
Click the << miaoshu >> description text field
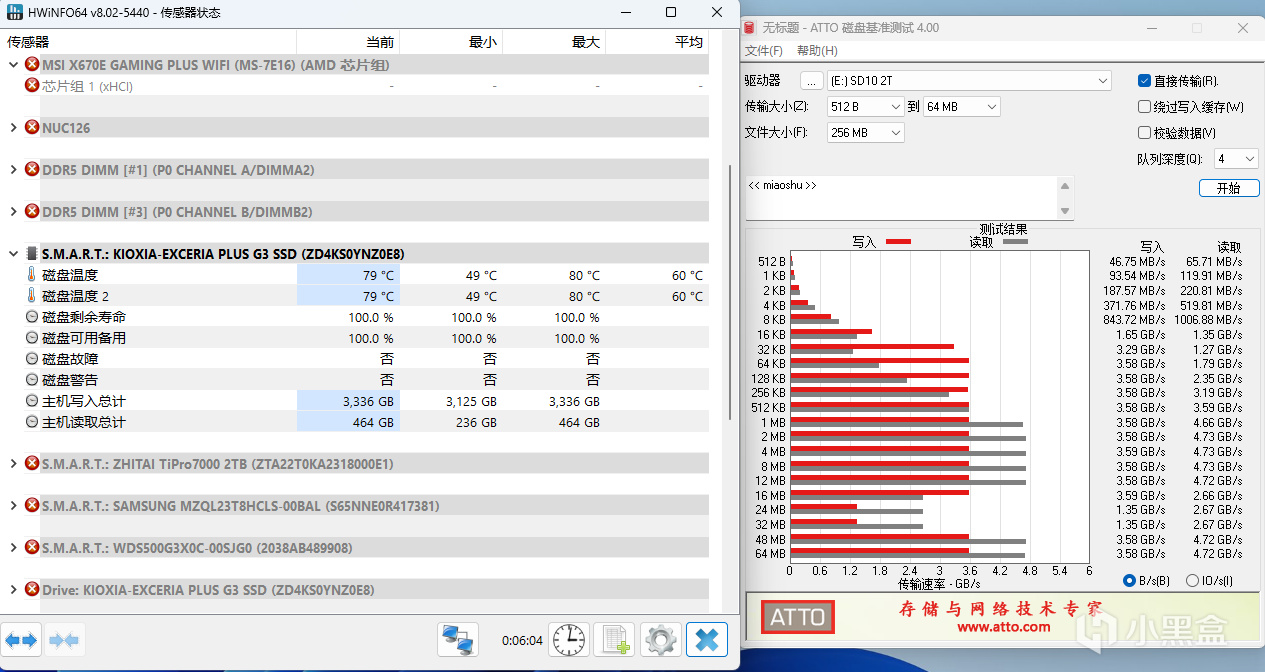[x=901, y=198]
